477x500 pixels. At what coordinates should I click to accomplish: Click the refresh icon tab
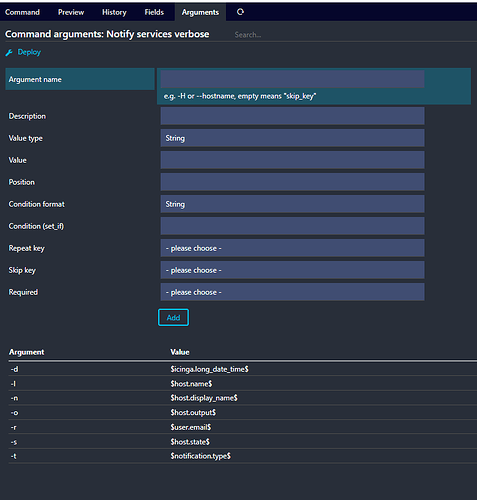pos(240,12)
